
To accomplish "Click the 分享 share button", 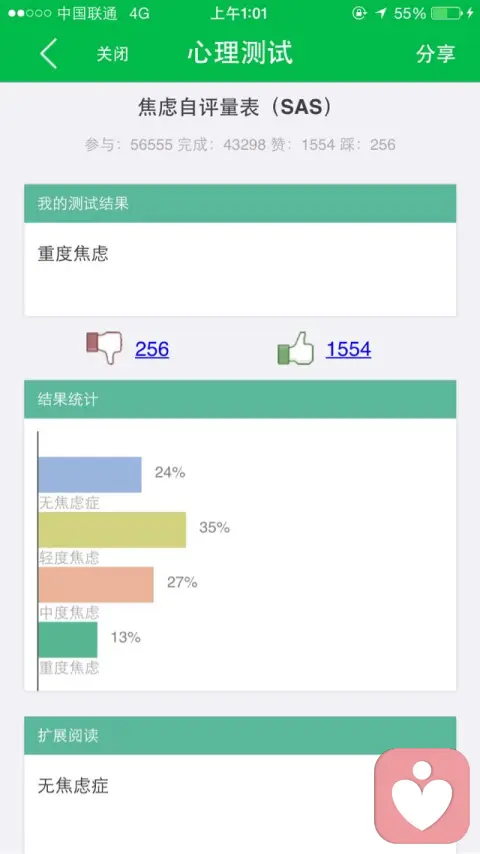I will pyautogui.click(x=435, y=53).
